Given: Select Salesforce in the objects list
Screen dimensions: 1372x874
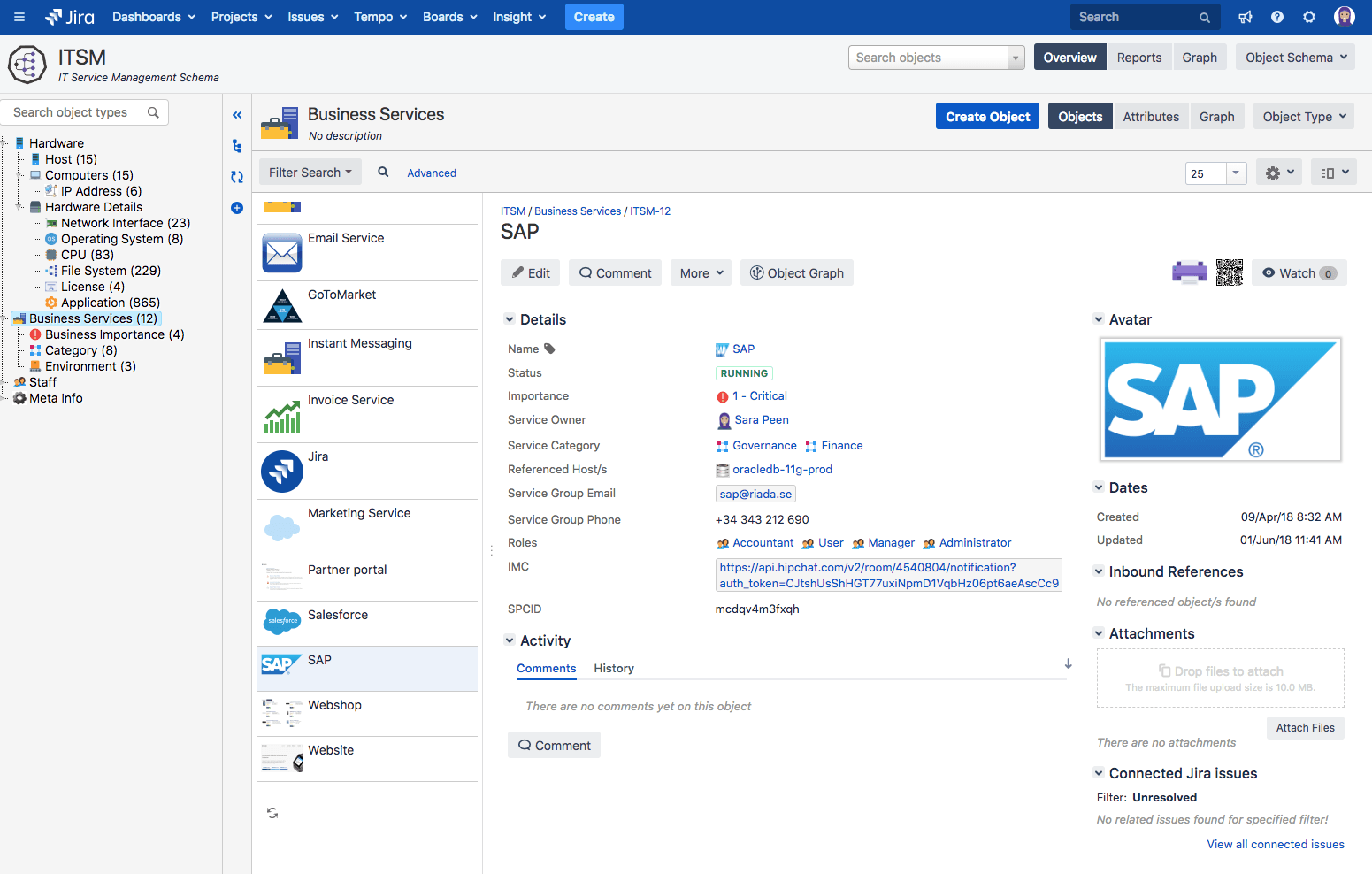Looking at the screenshot, I should [338, 616].
